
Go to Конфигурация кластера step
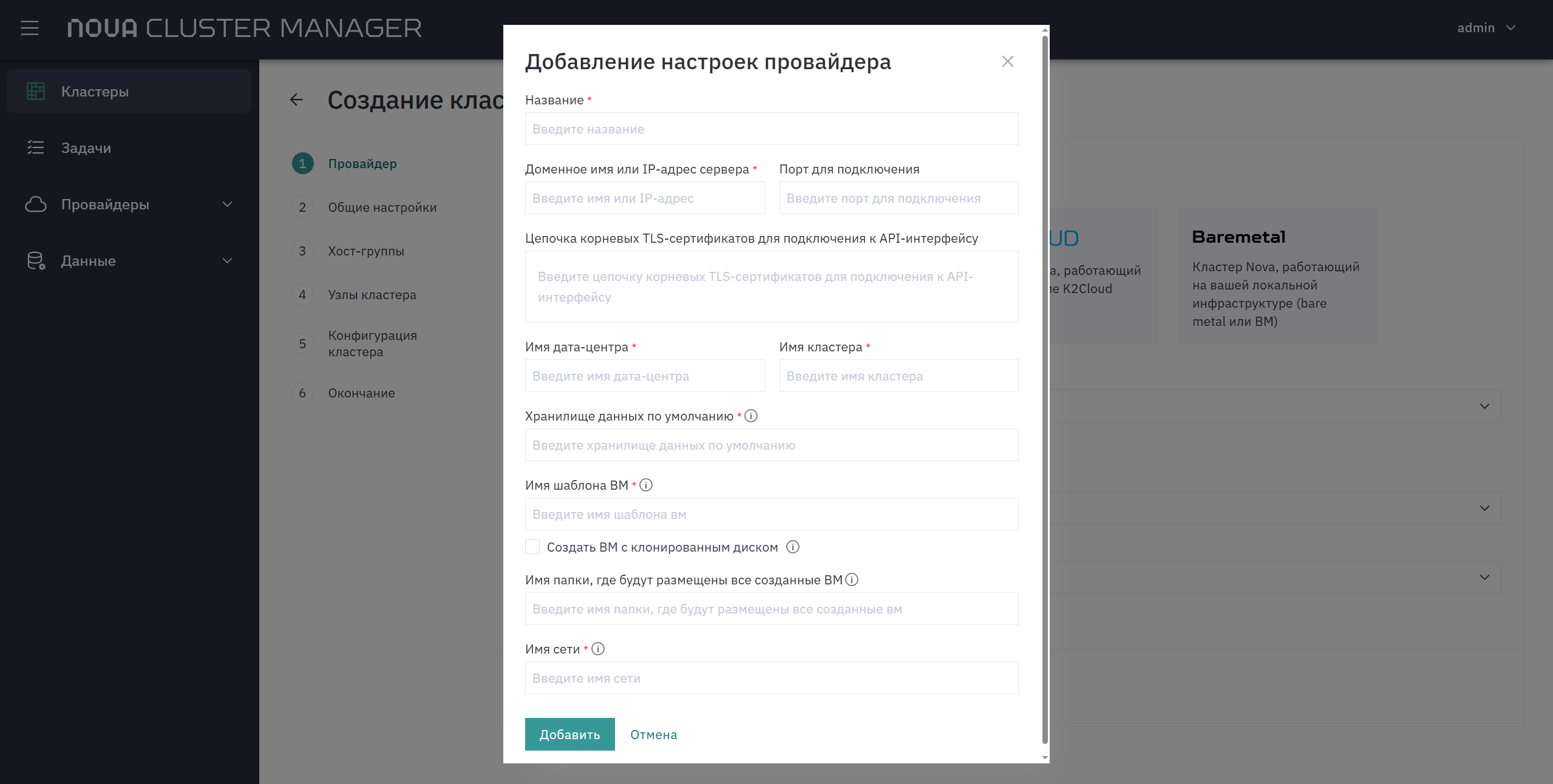[x=373, y=343]
